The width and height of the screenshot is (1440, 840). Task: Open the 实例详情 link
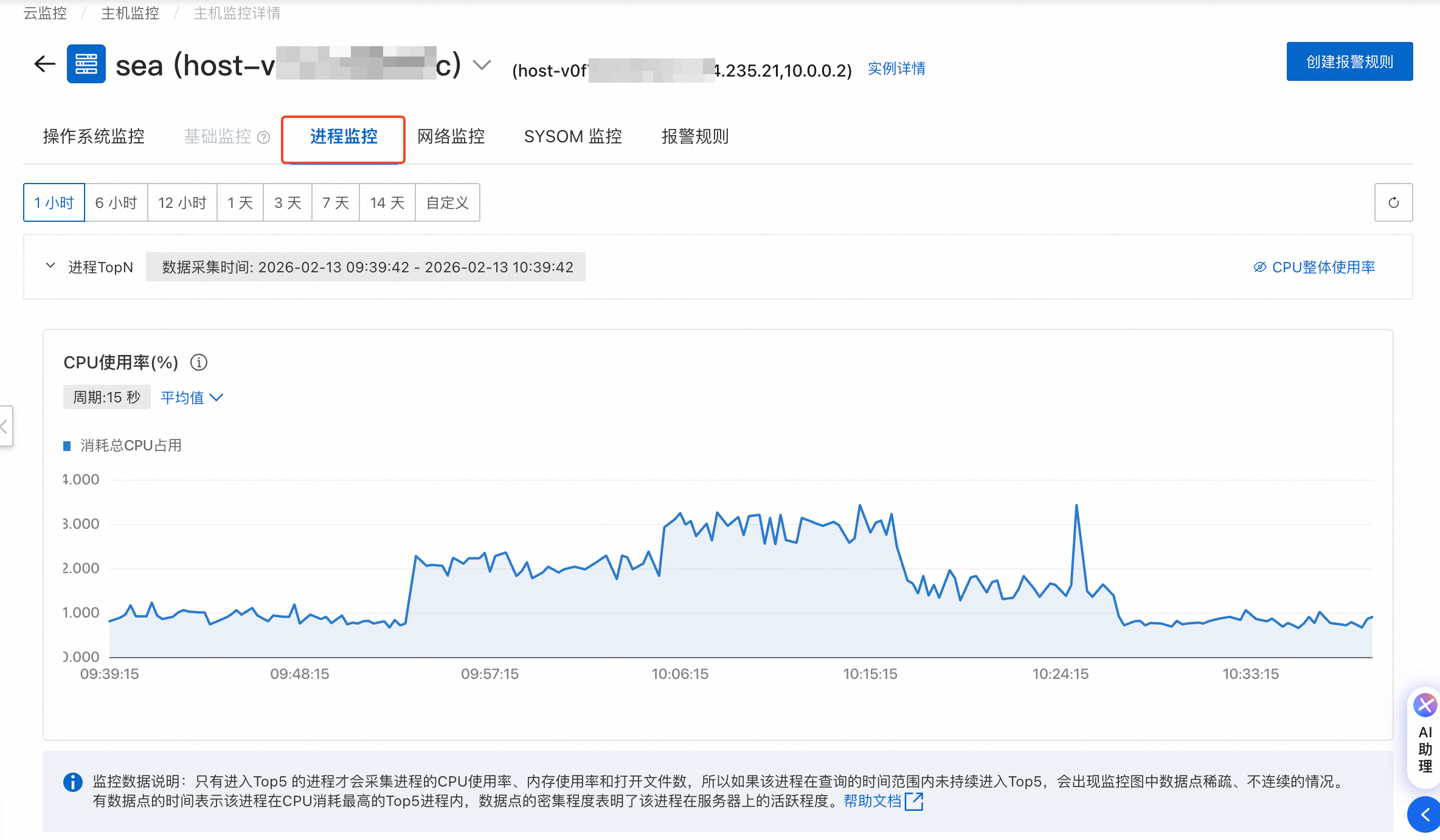(896, 69)
